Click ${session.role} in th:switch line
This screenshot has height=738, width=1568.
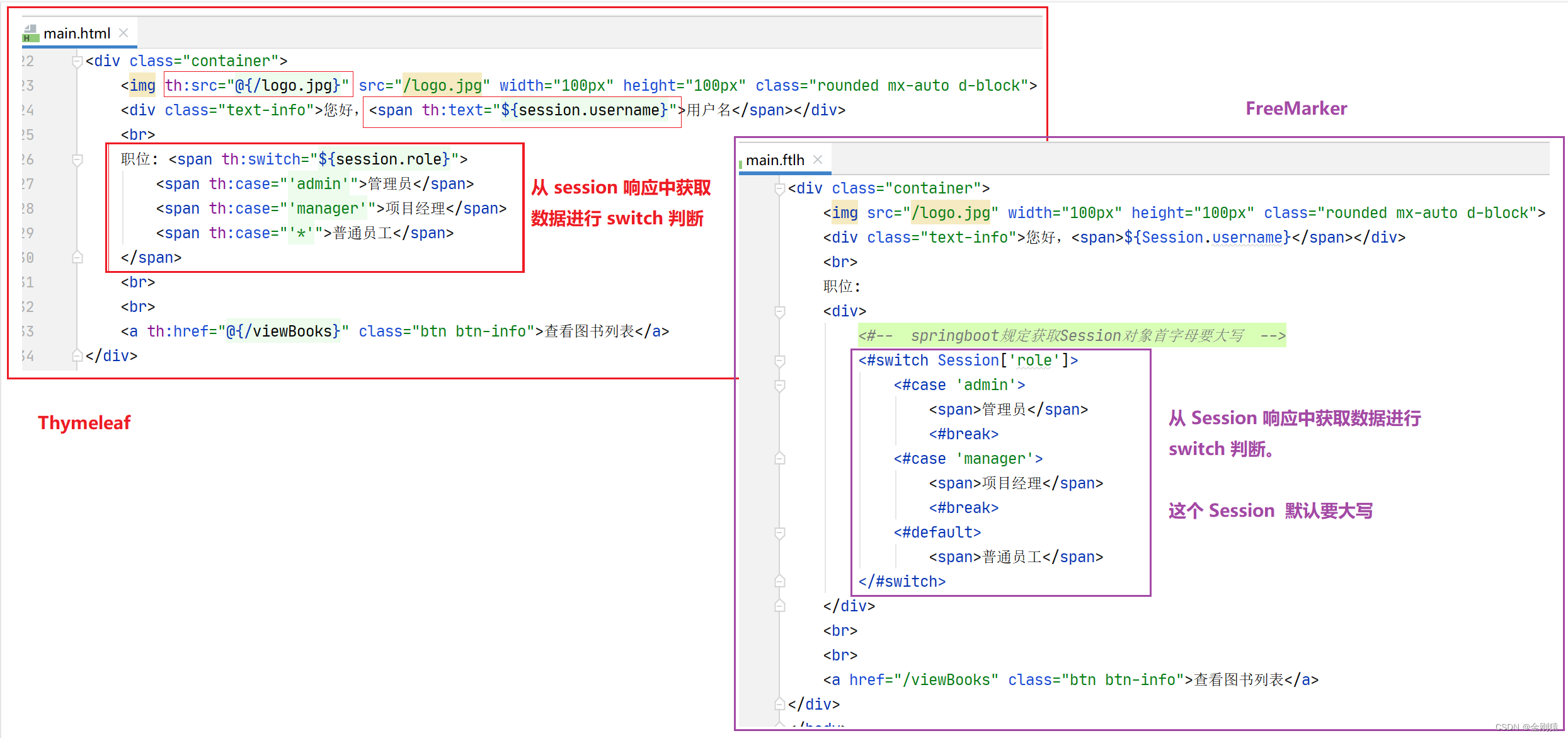pos(384,159)
